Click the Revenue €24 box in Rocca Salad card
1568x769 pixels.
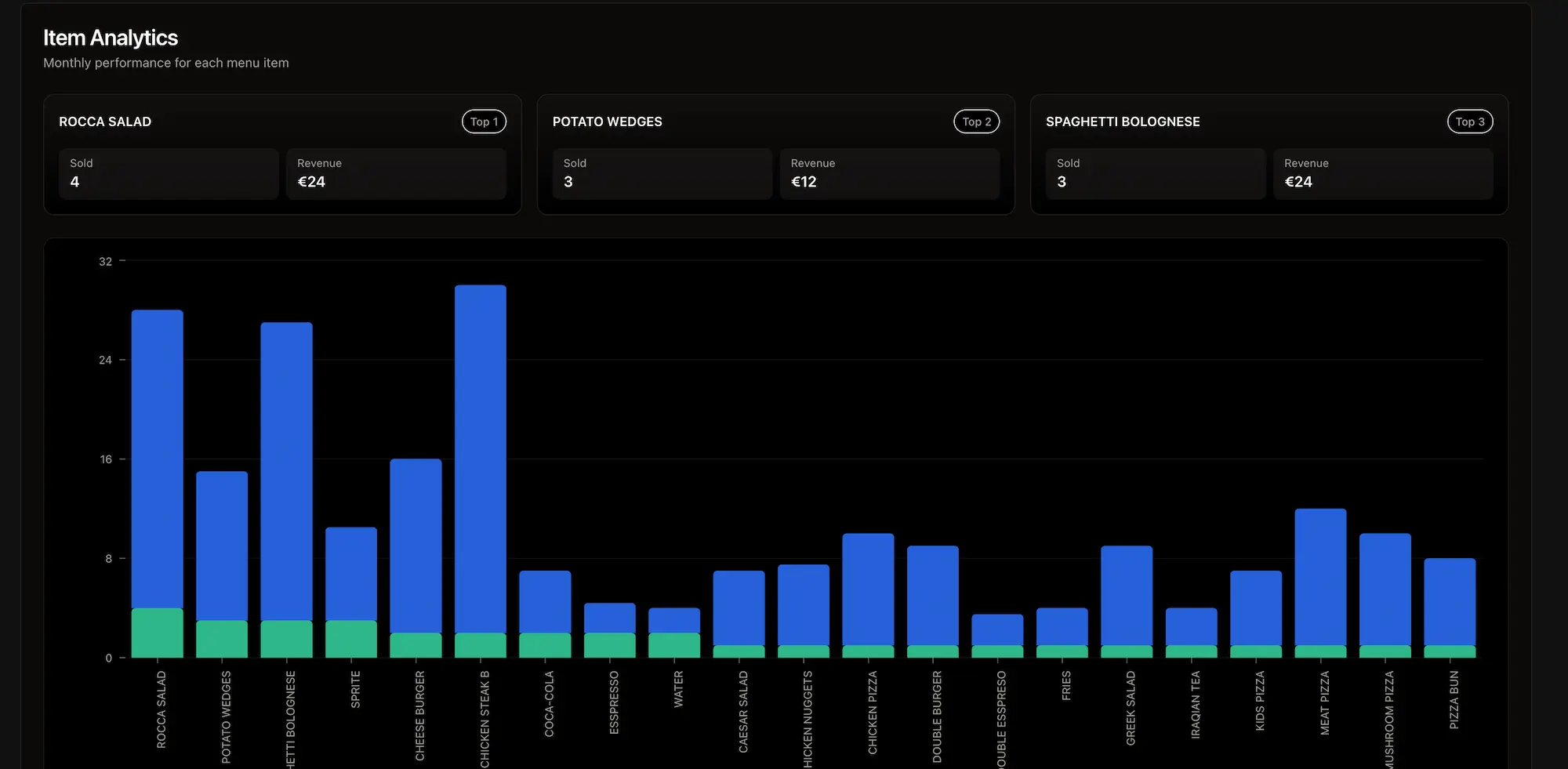pos(396,173)
